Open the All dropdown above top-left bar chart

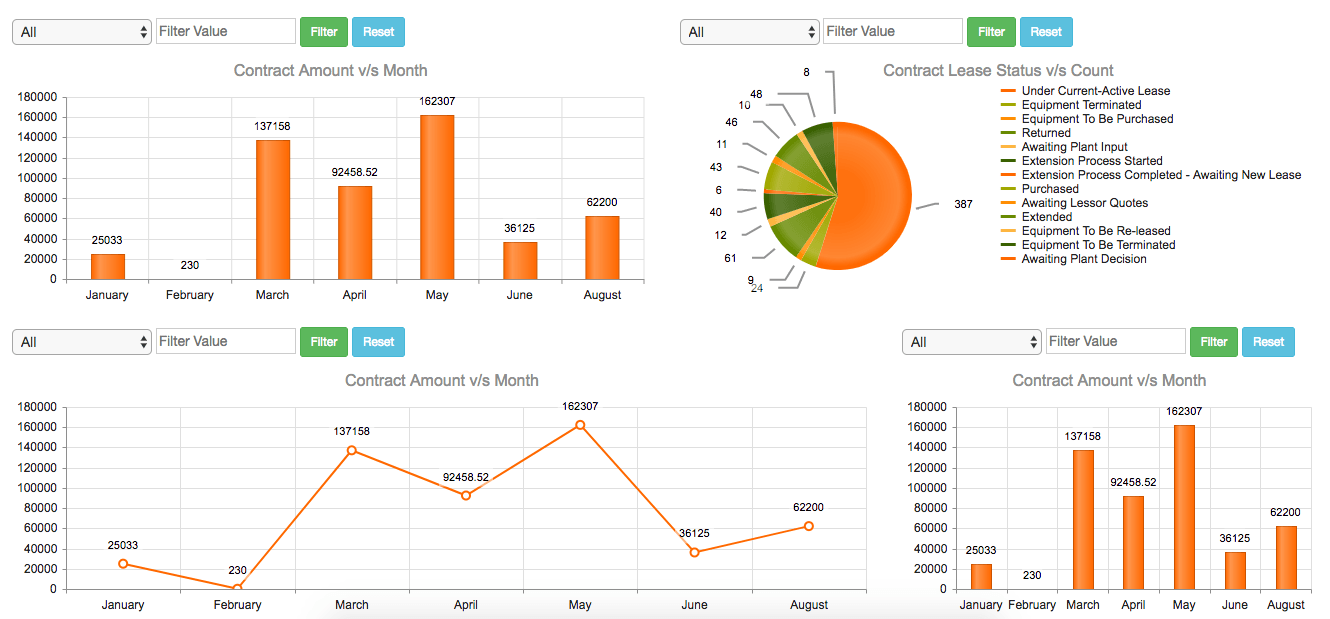pyautogui.click(x=82, y=32)
